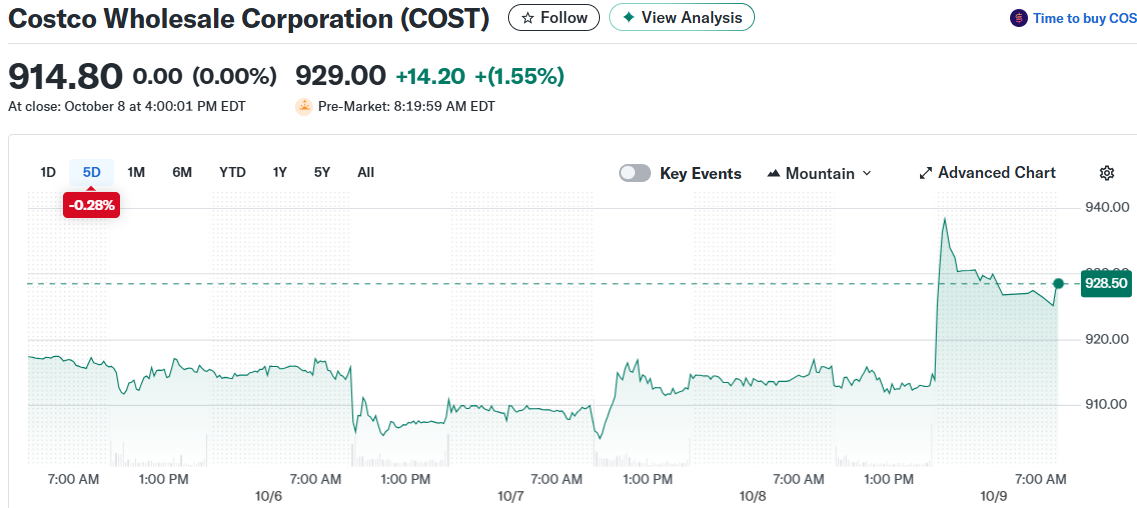Select the 1M time range tab
This screenshot has height=508, width=1137.
pos(136,172)
